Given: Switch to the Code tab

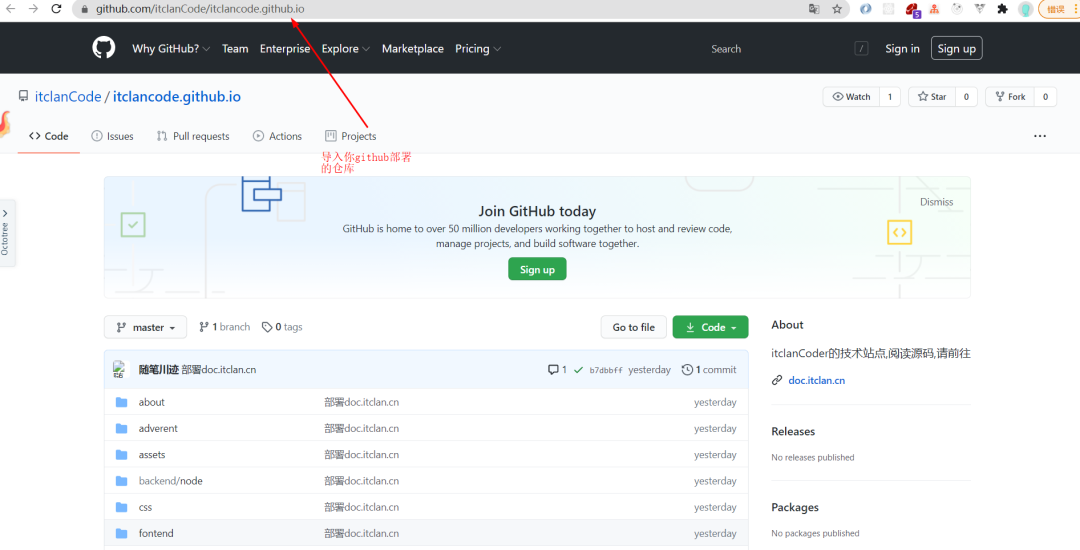Looking at the screenshot, I should pyautogui.click(x=48, y=136).
